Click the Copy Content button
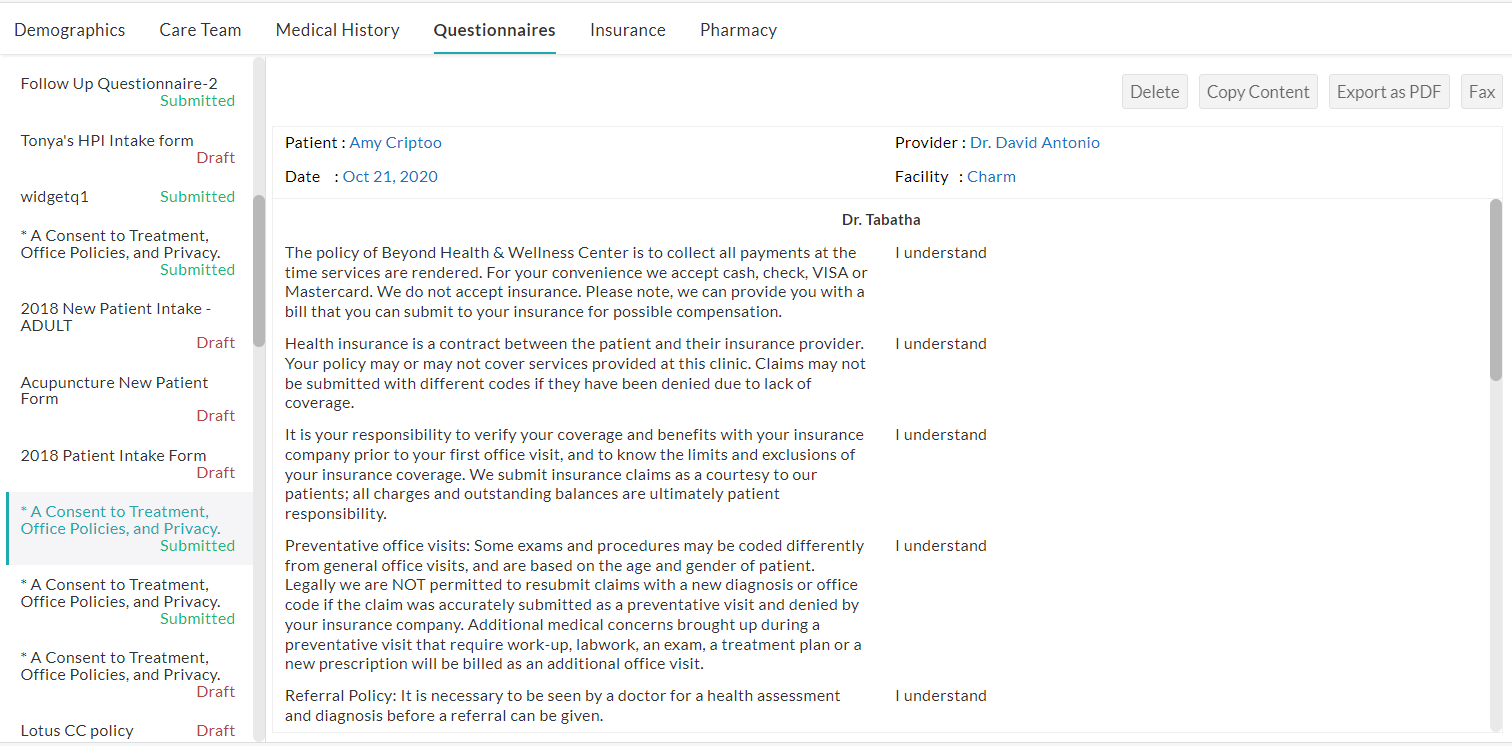The height and width of the screenshot is (746, 1512). point(1258,91)
